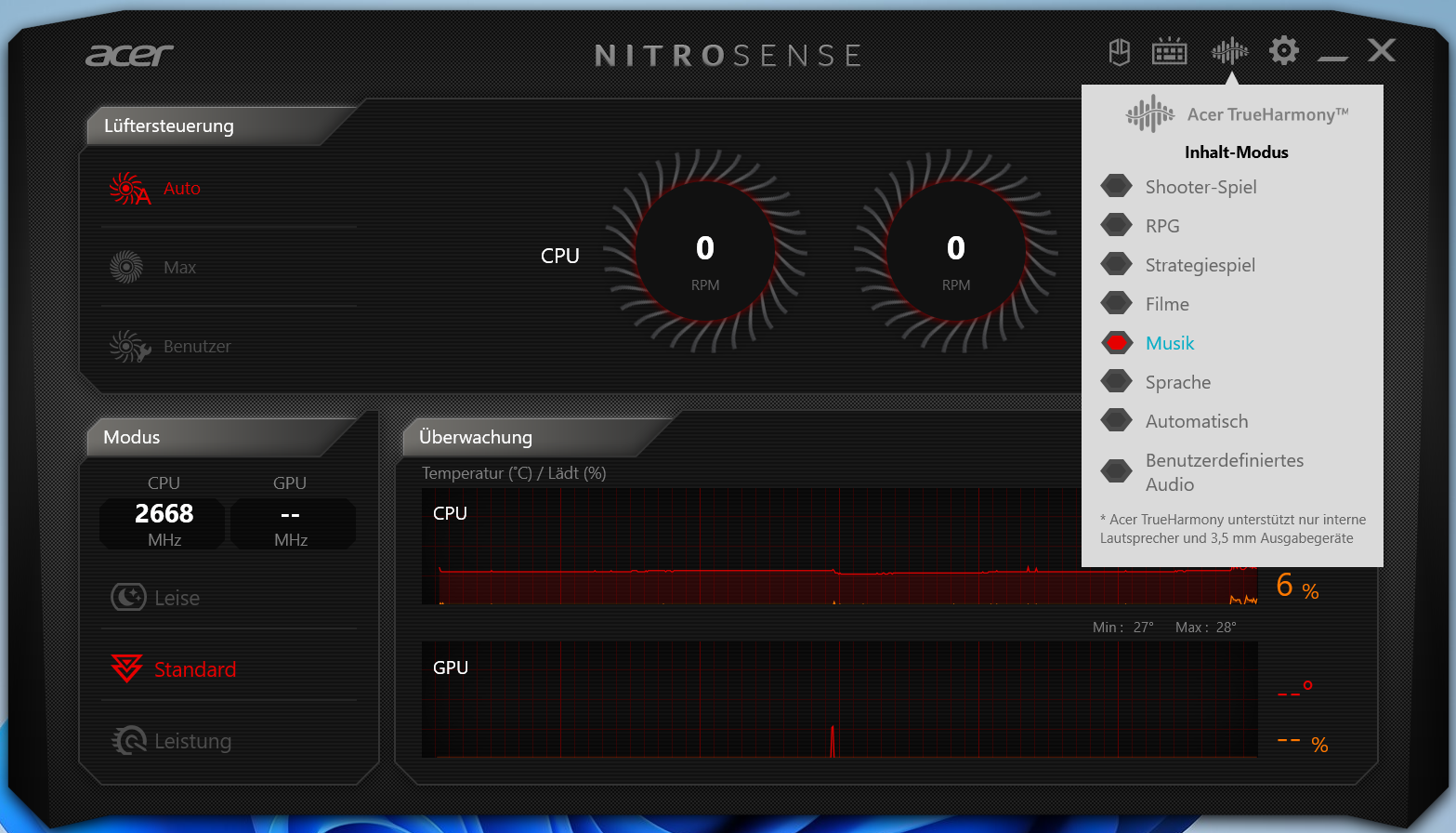
Task: Click the Inhalt-Modus heading
Action: pos(1237,152)
